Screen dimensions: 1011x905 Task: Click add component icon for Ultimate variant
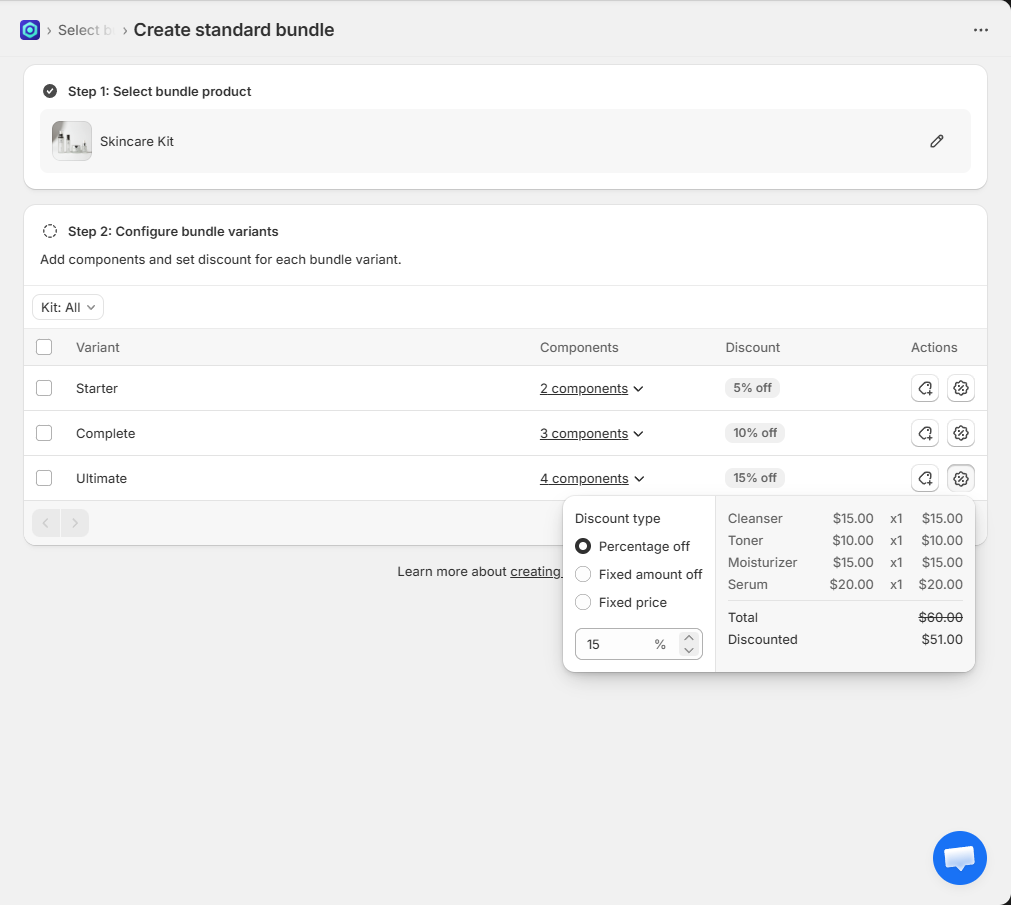925,478
